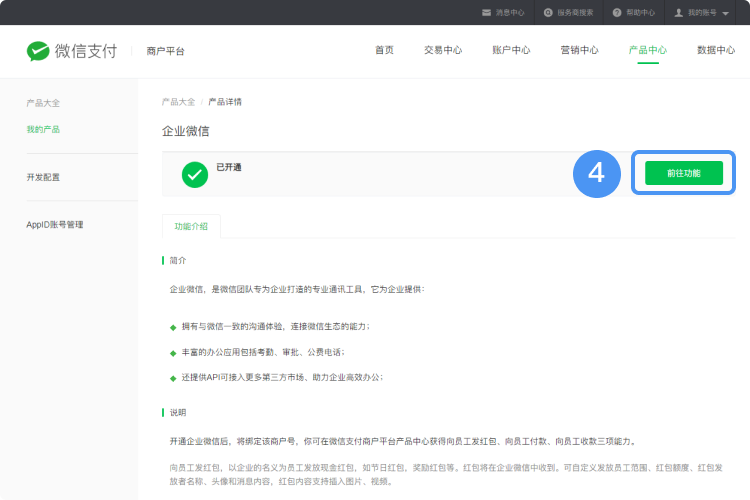Click paragraph starting 向员工发红包，以企业的名义
This screenshot has height=500, width=750.
[446, 474]
